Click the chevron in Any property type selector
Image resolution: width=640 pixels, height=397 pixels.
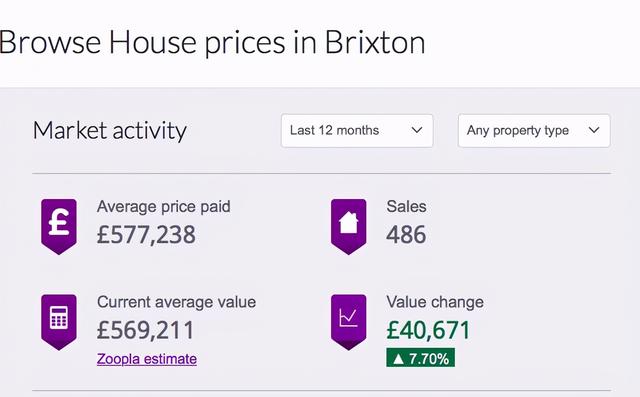[594, 130]
